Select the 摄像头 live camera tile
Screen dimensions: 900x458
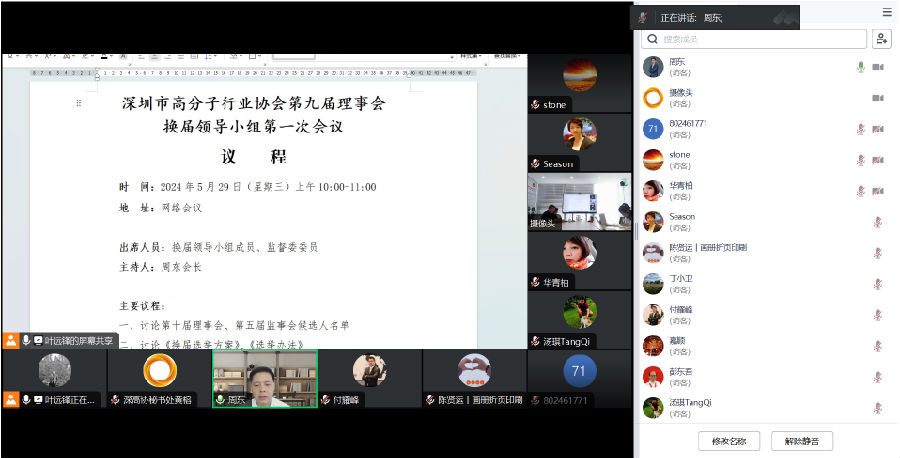click(x=580, y=201)
